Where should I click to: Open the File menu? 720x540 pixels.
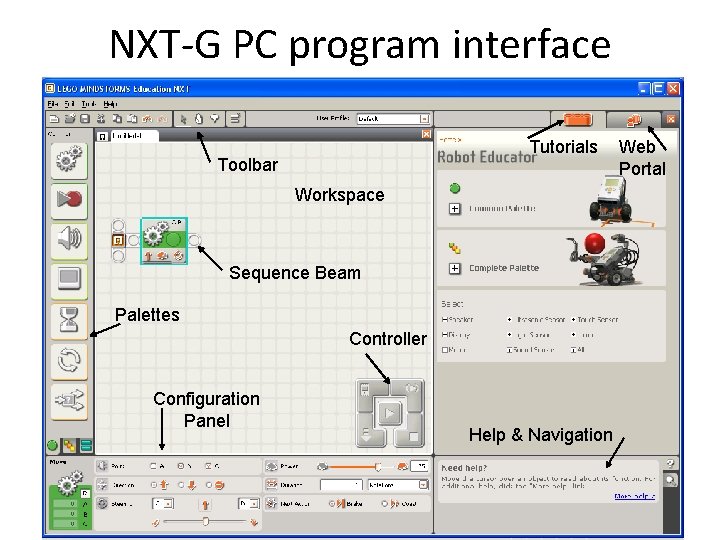coord(53,104)
